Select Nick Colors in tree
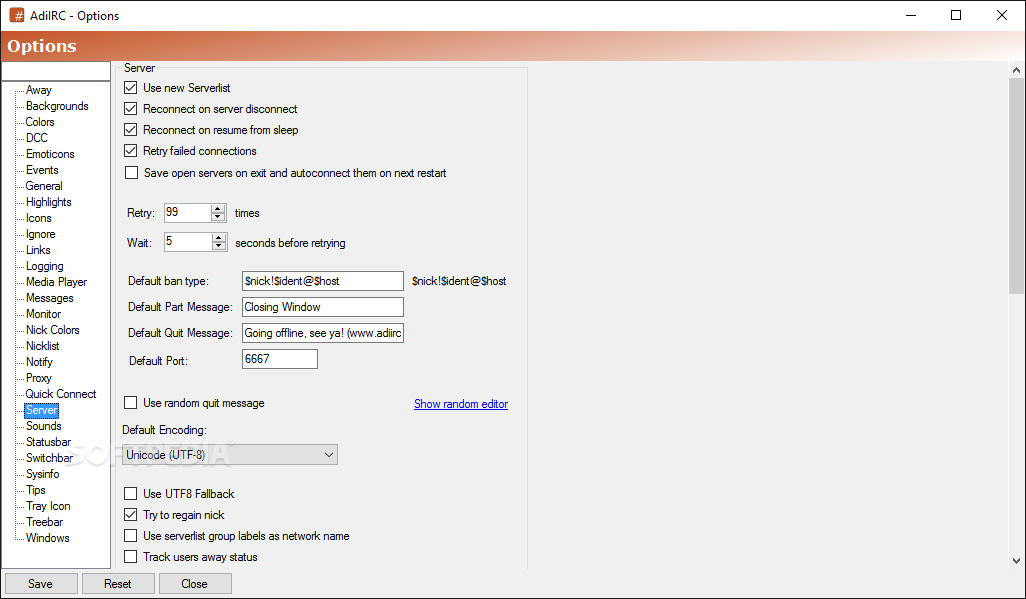 pyautogui.click(x=52, y=330)
